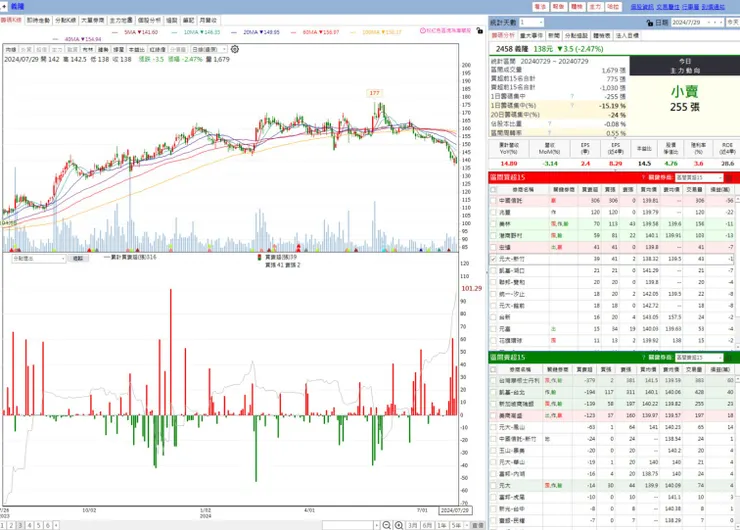Click the 到價通知 link at top right
The image size is (740, 530).
click(x=713, y=7)
